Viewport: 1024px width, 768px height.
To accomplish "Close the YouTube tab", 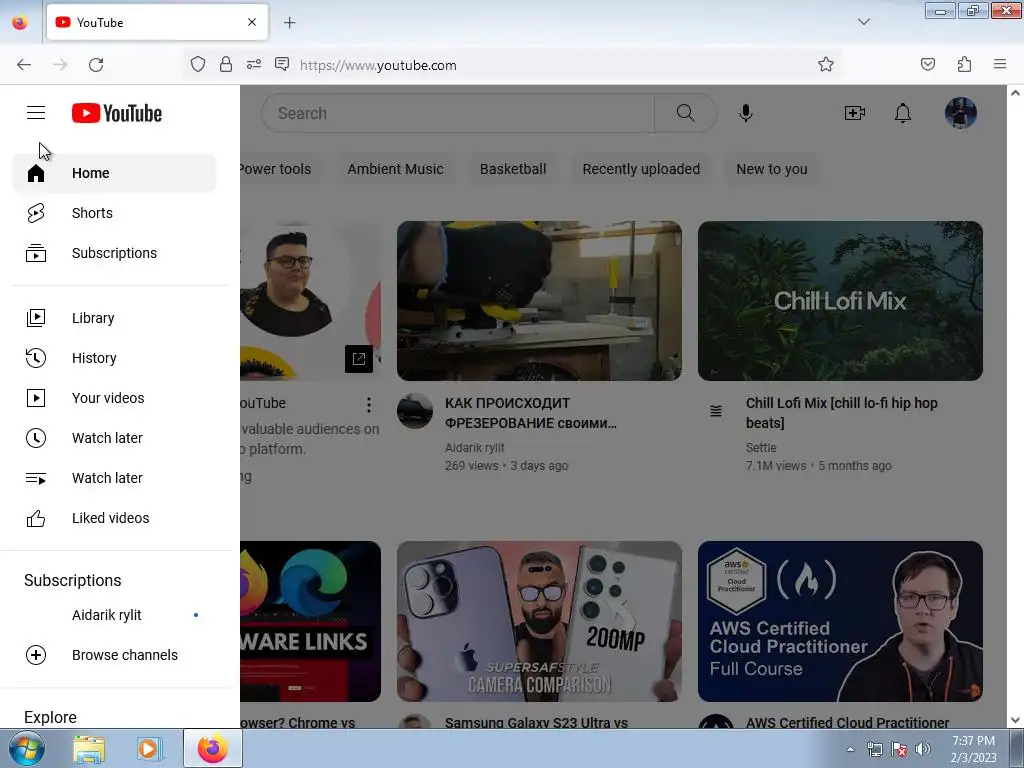I will pos(252,22).
